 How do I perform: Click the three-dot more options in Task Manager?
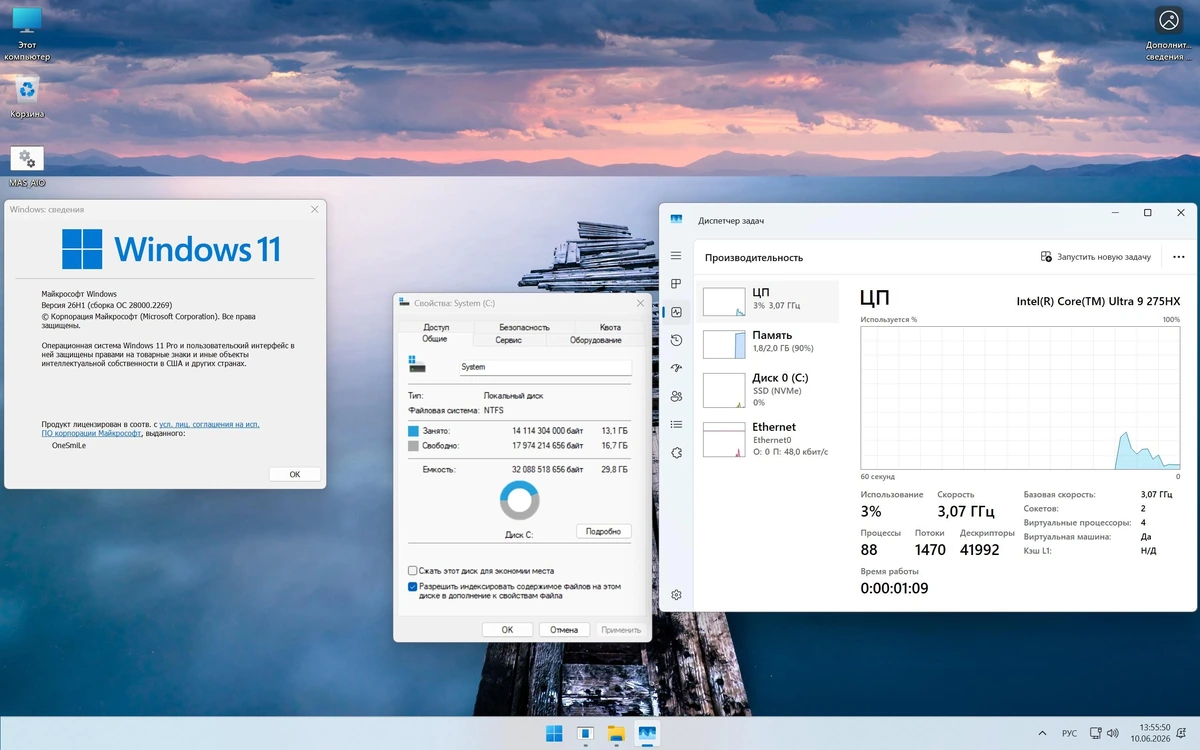[x=1178, y=257]
